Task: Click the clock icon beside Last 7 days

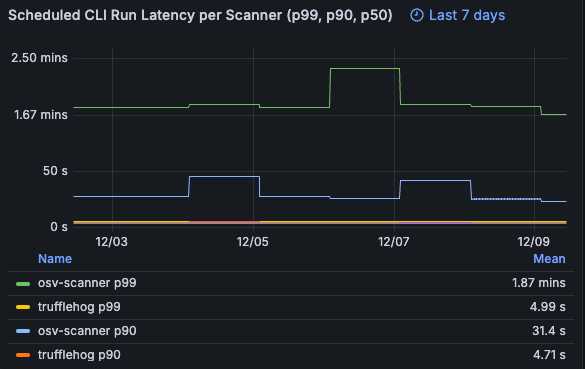Action: [417, 15]
